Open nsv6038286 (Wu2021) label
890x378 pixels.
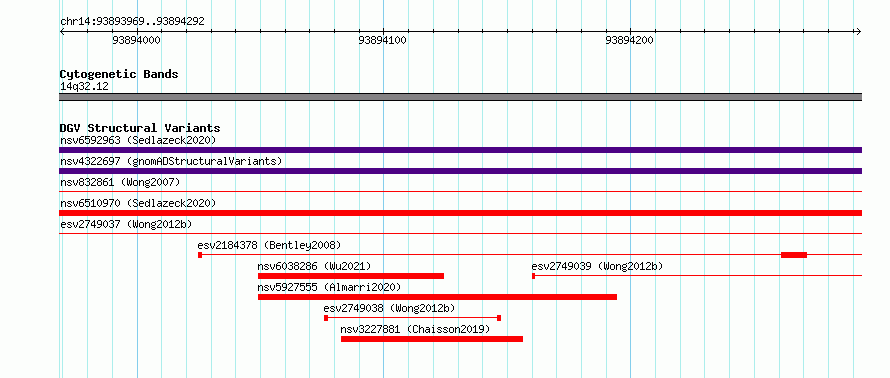pos(314,266)
